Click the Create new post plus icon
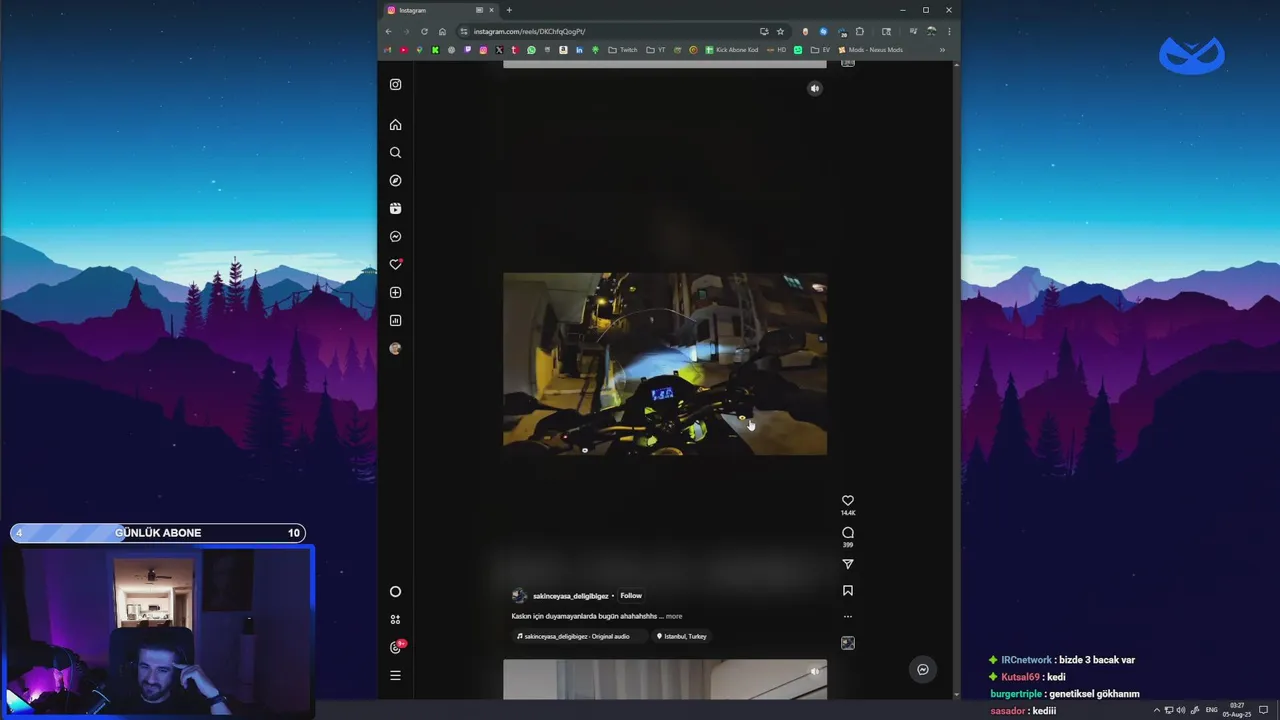Screen dimensions: 1280x720 [x=395, y=293]
